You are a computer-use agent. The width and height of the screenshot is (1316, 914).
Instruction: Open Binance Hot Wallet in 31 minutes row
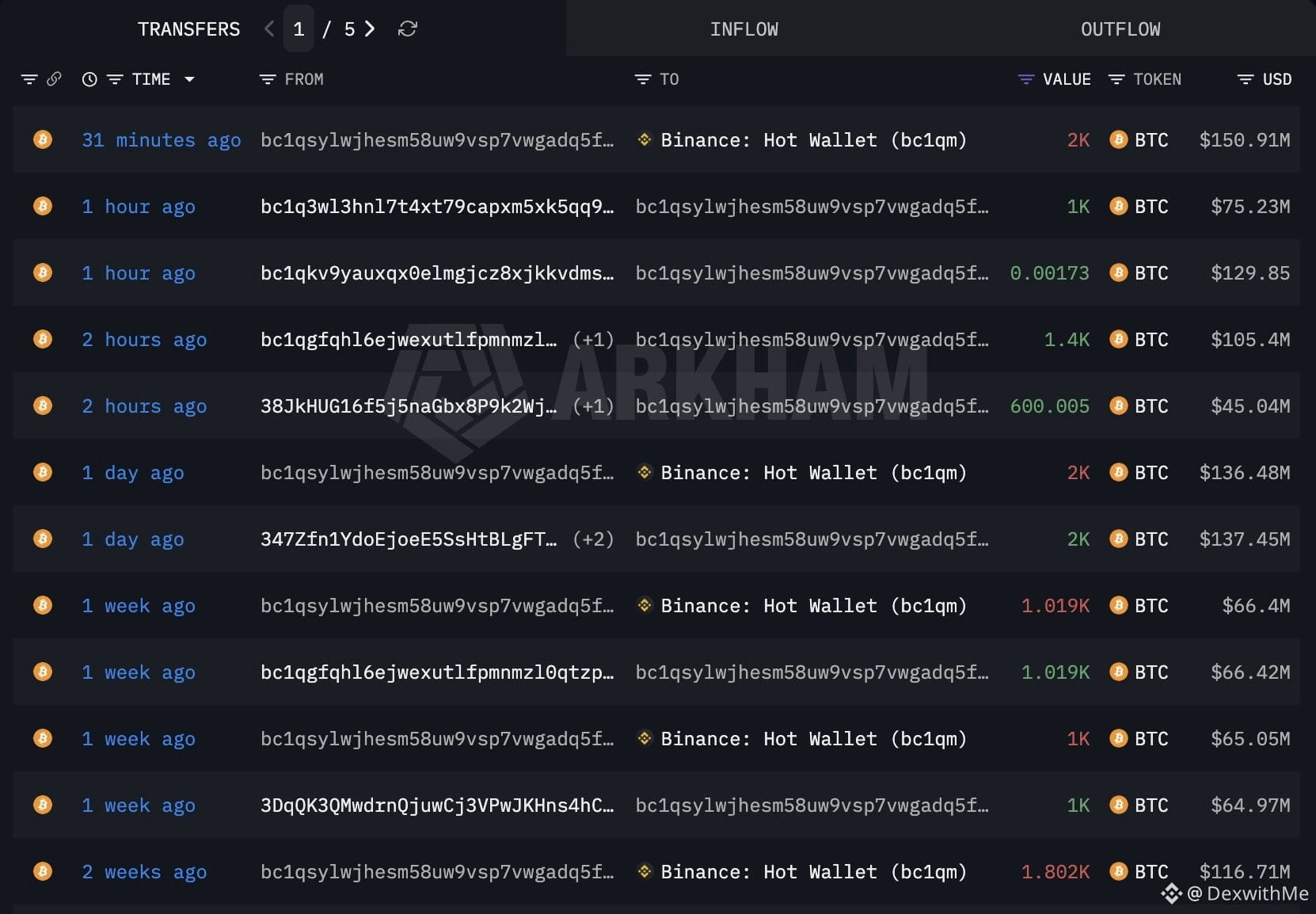813,140
